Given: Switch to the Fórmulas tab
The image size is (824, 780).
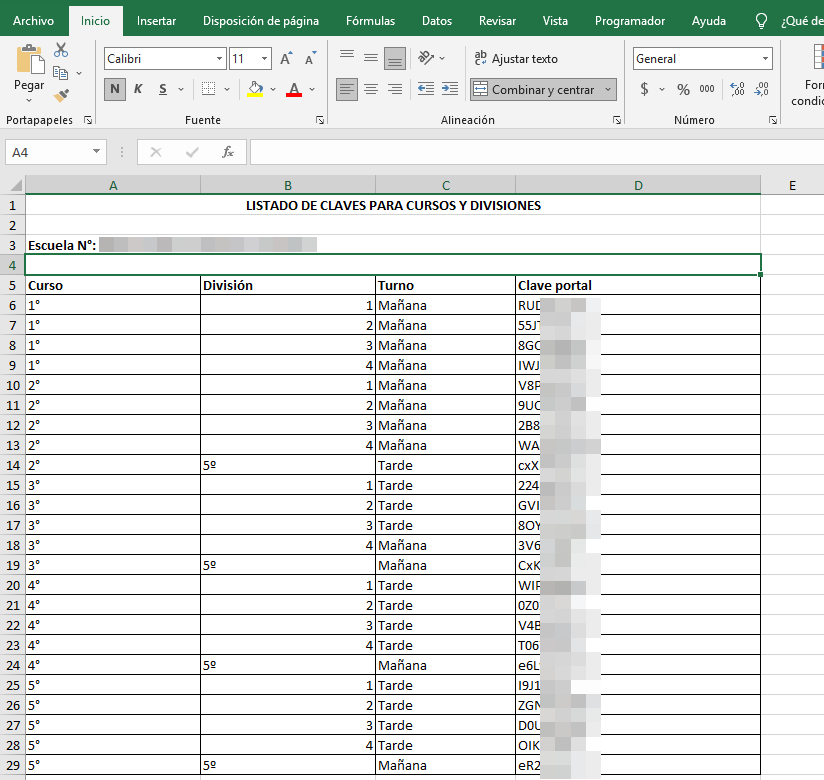Looking at the screenshot, I should (x=370, y=20).
